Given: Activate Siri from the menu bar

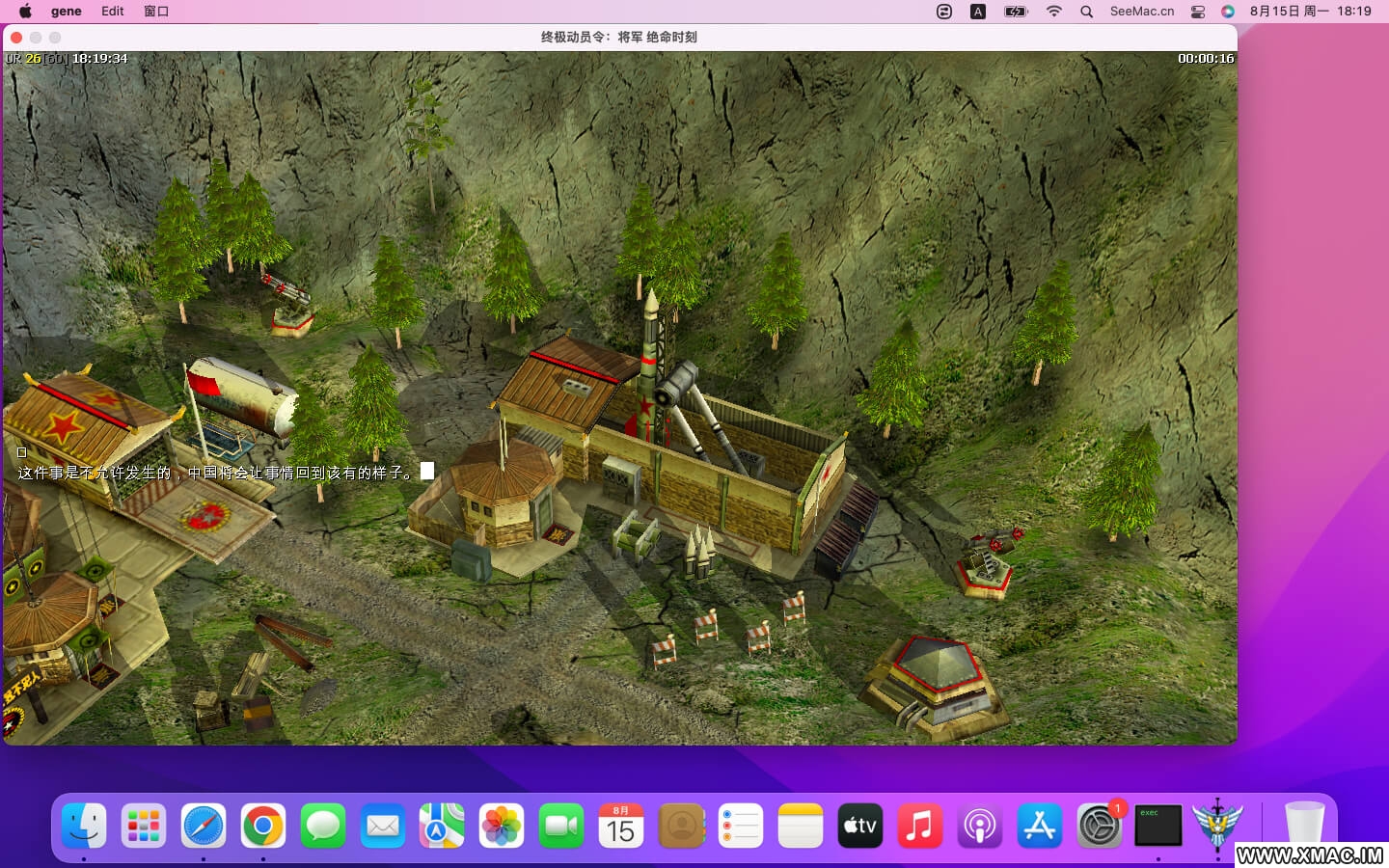Looking at the screenshot, I should pyautogui.click(x=1228, y=12).
